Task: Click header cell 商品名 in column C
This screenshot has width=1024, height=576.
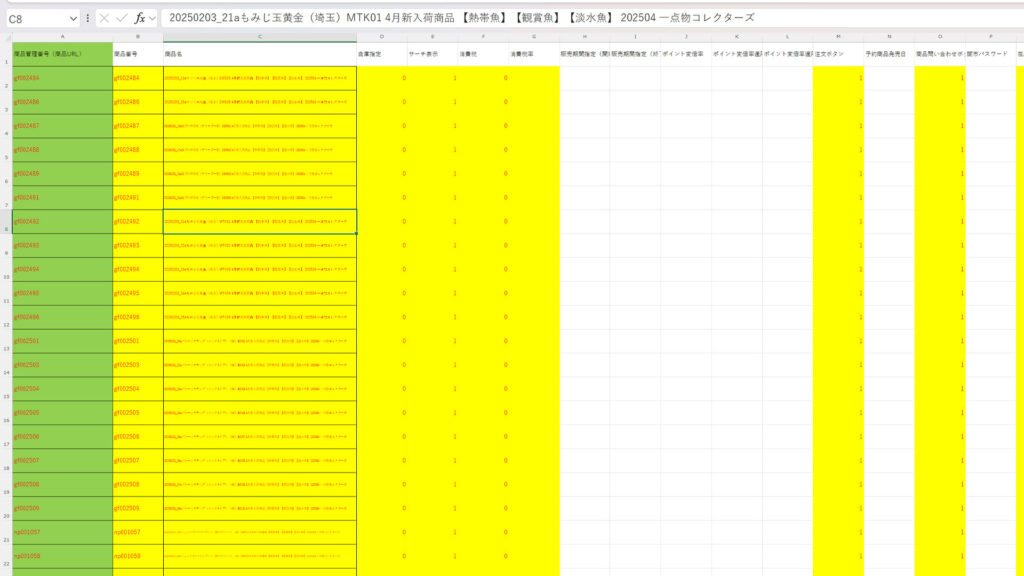Action: (x=260, y=54)
